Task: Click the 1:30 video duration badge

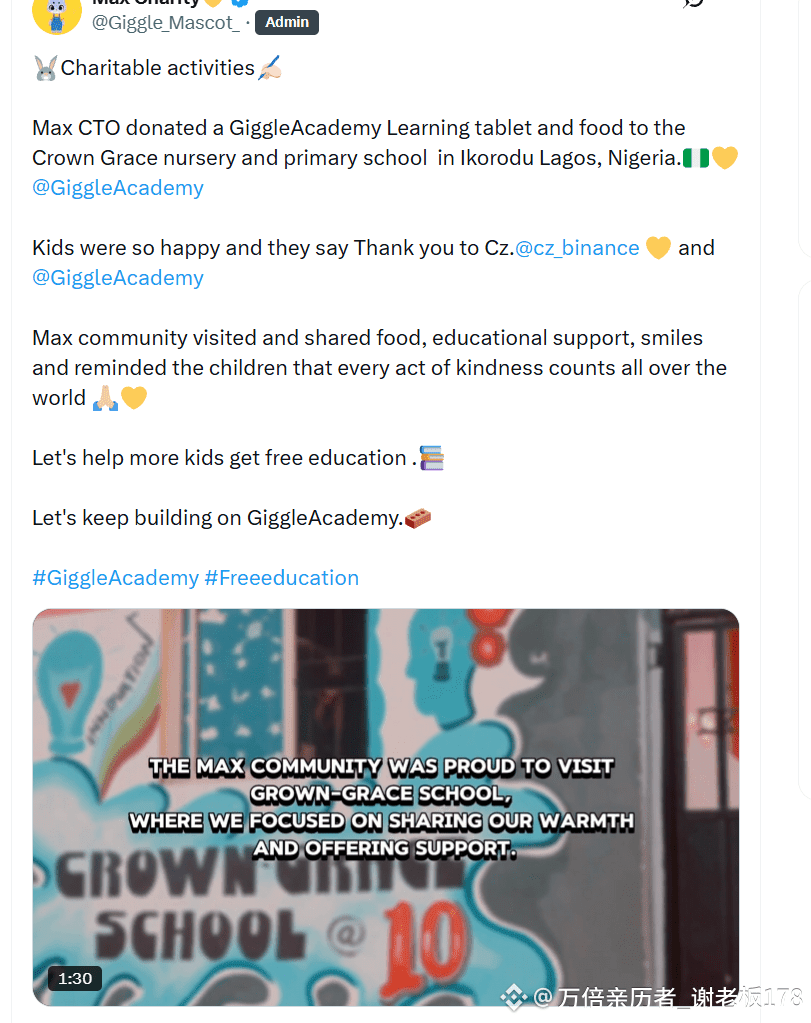Action: [75, 979]
